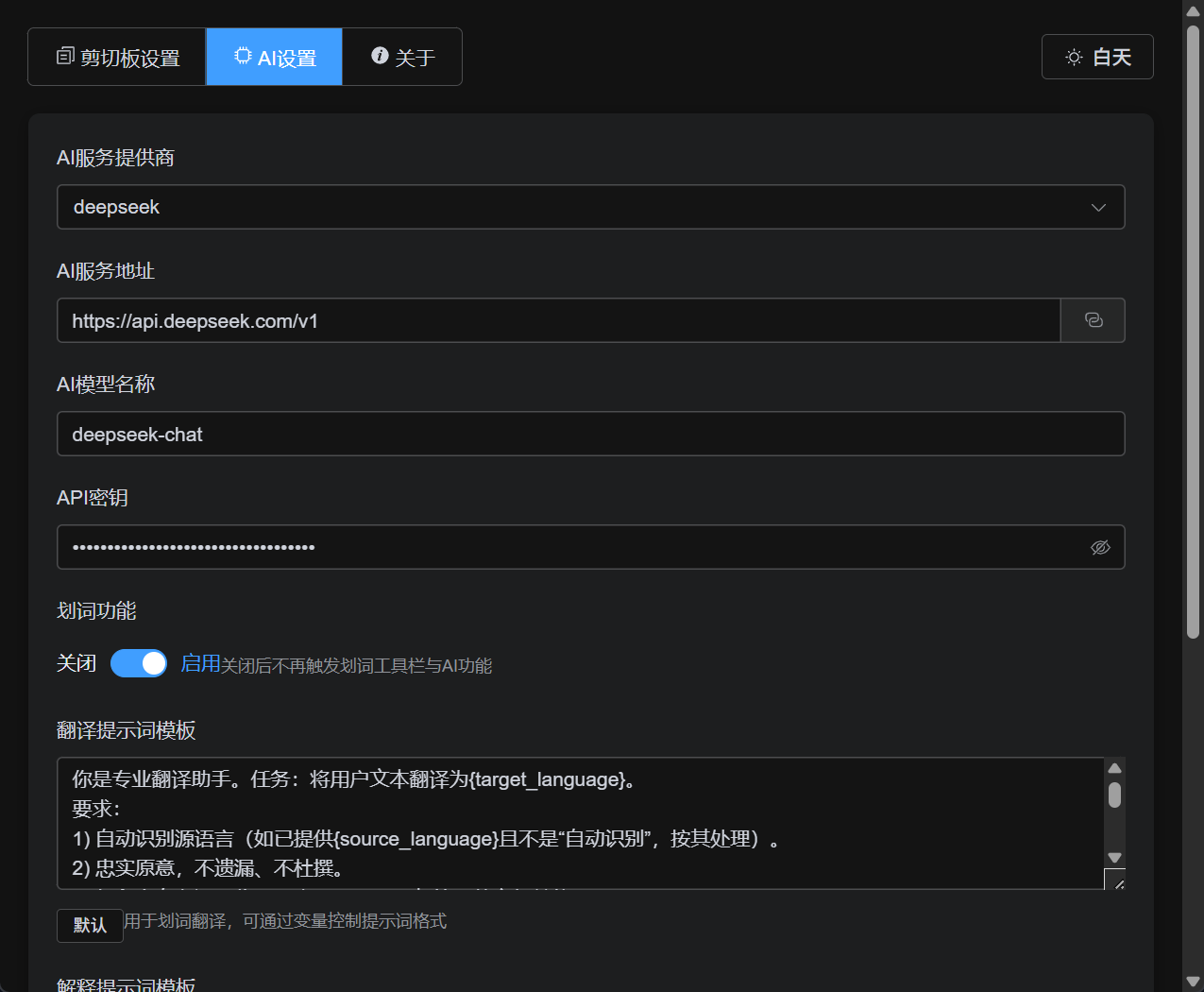The image size is (1204, 992).
Task: Click the page scrollbar thumb
Action: point(1193,331)
